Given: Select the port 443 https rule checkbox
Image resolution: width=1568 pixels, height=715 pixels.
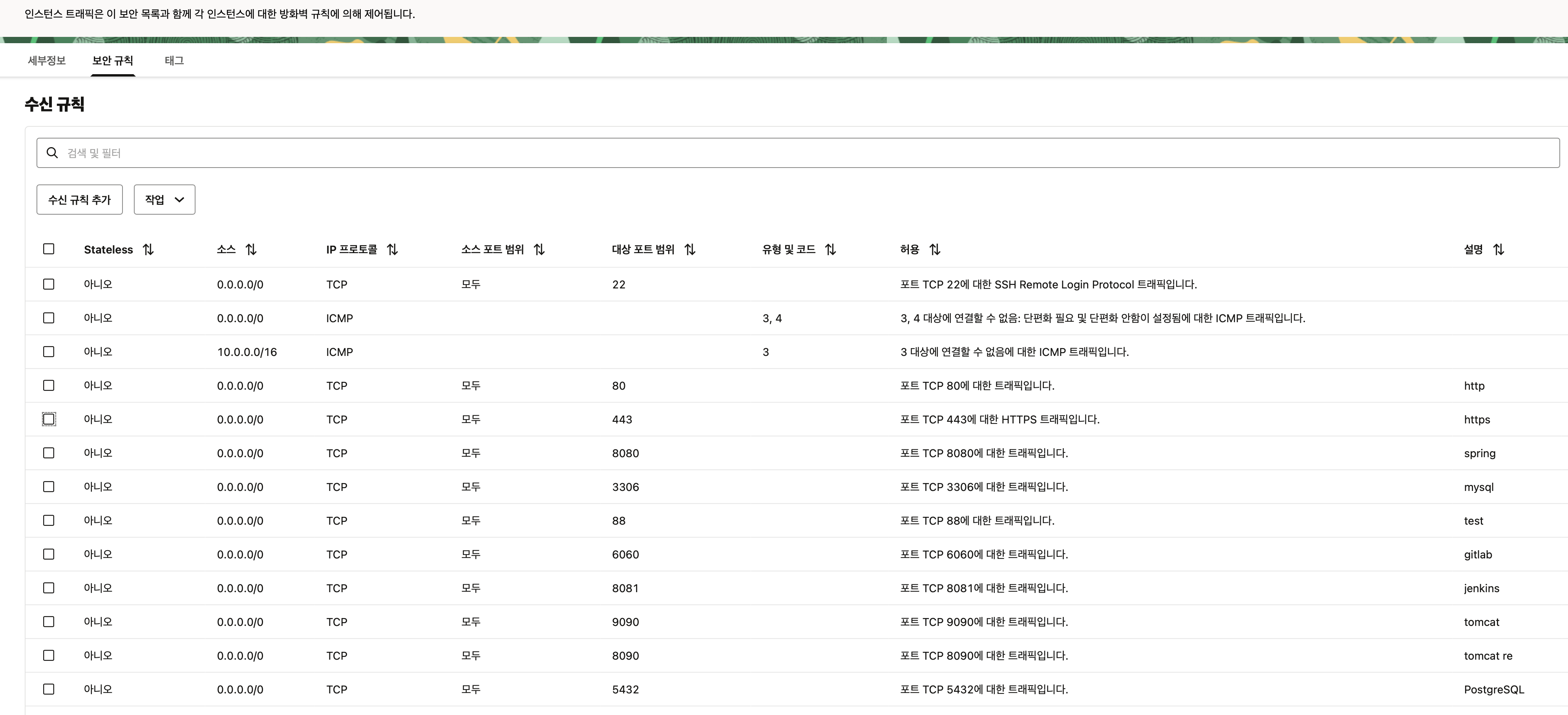Looking at the screenshot, I should coord(49,419).
